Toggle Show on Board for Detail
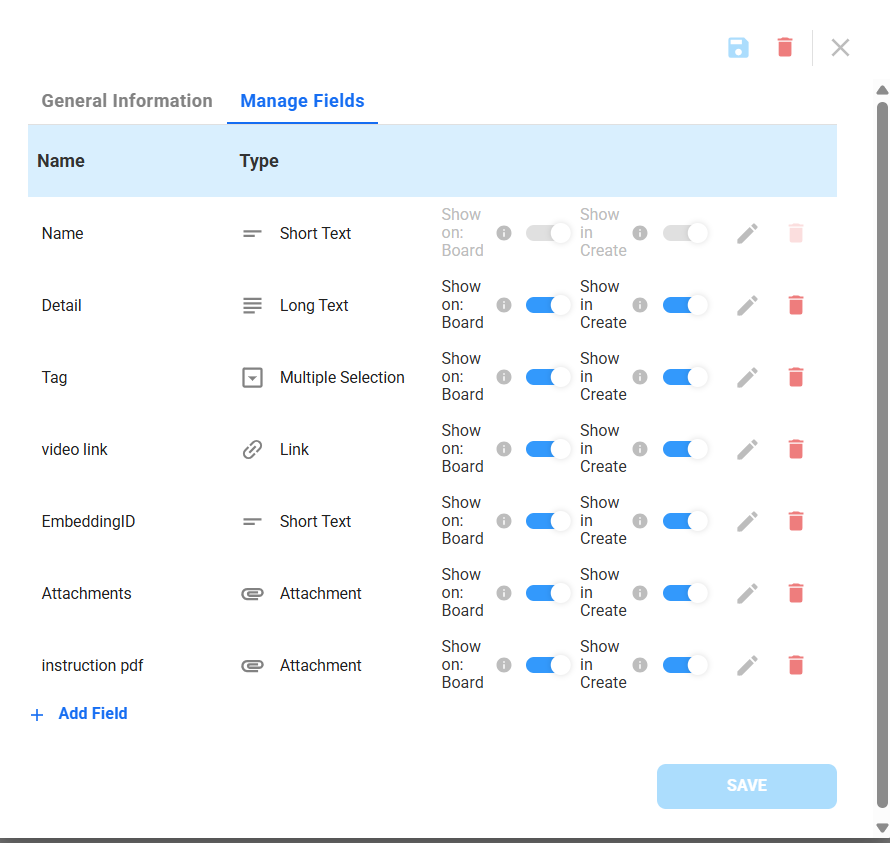 click(548, 305)
